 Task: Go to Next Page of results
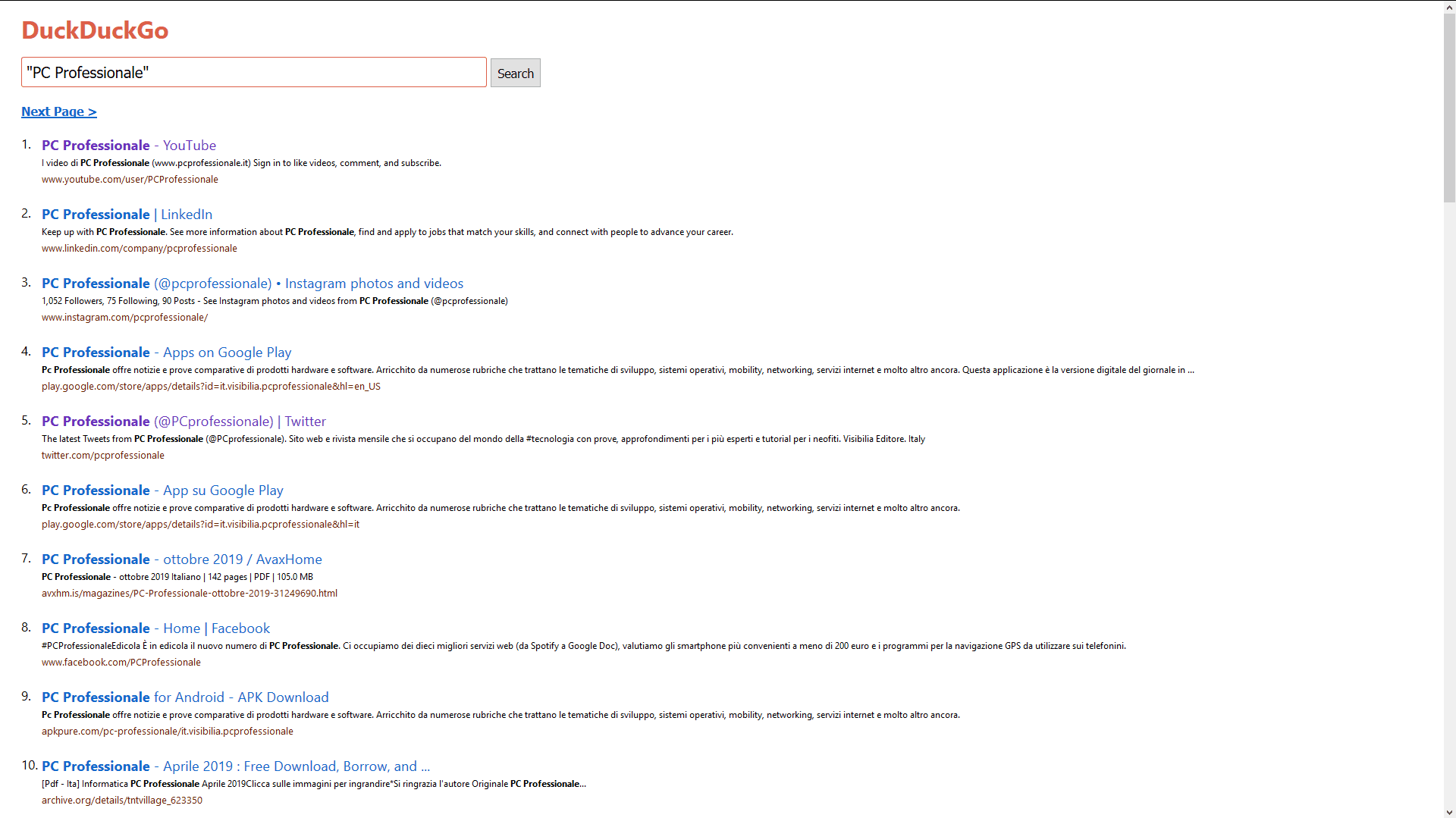(x=59, y=111)
